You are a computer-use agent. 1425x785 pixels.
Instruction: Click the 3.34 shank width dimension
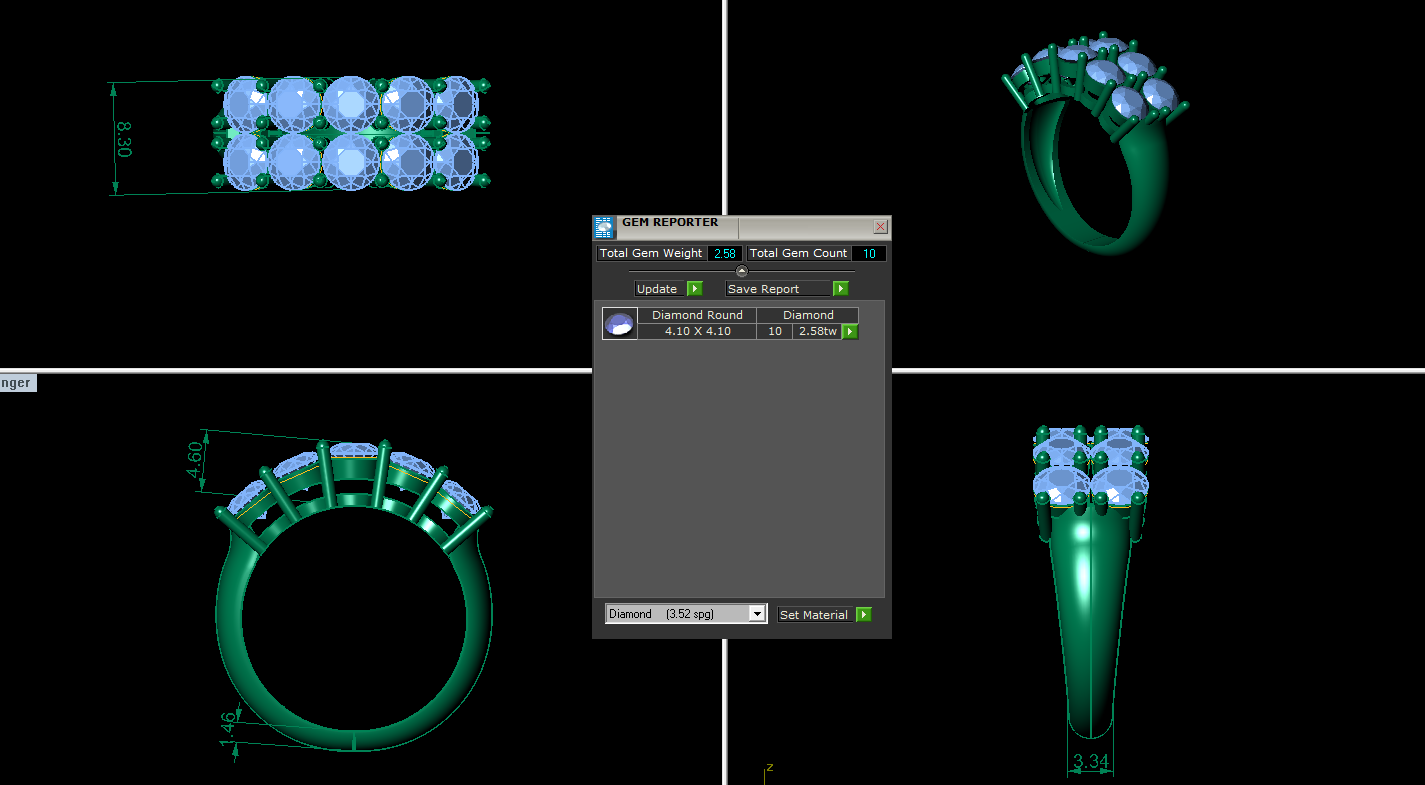1091,762
